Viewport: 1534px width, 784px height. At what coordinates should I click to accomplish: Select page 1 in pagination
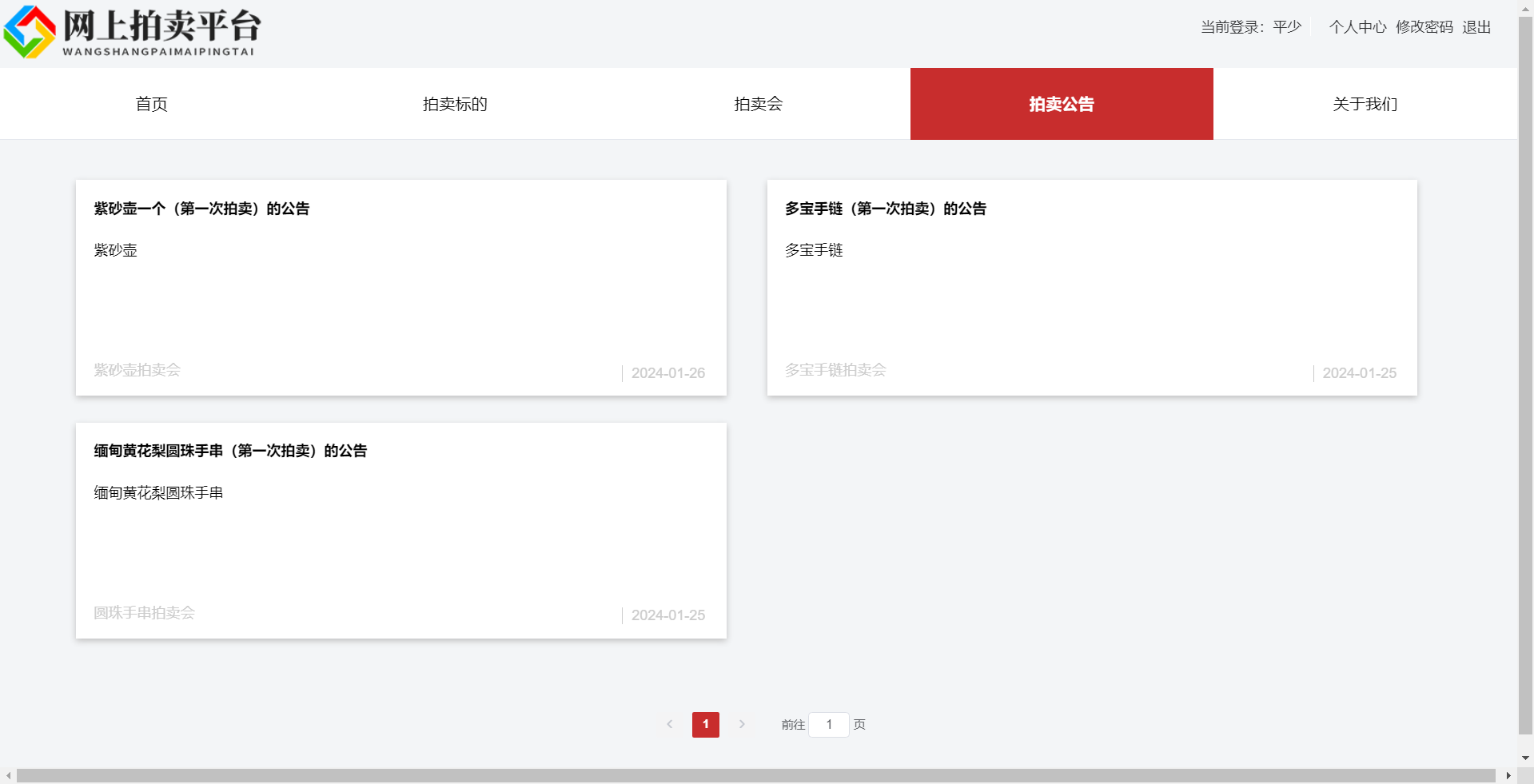(x=706, y=725)
